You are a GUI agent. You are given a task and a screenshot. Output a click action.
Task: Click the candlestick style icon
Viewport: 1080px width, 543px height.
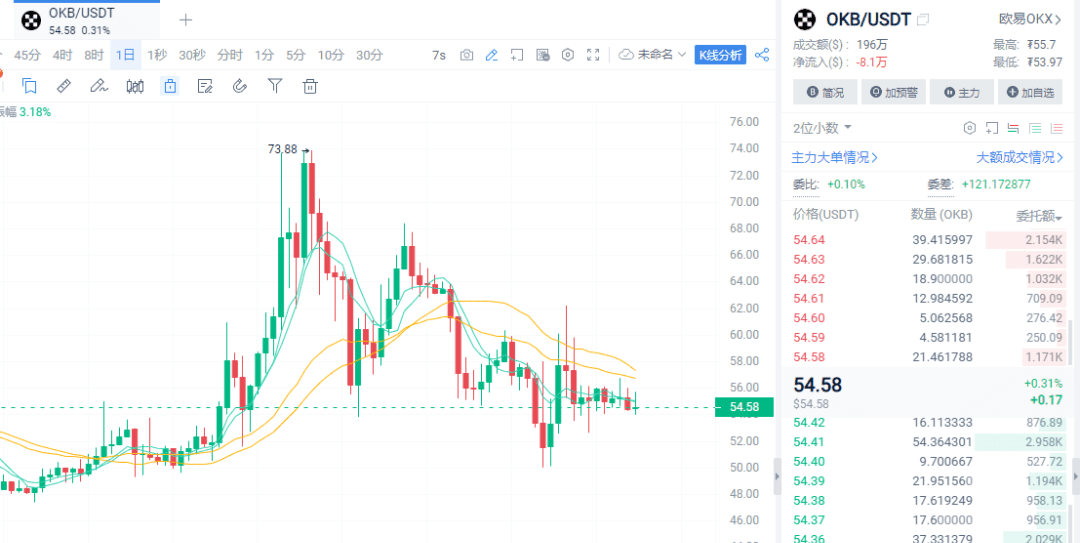(135, 86)
